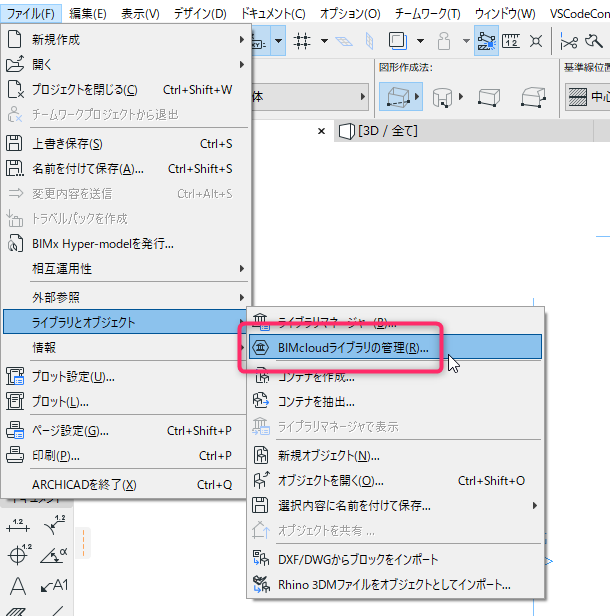610x616 pixels.
Task: Choose 名前を付けて保存(A)...
Action: (126, 169)
